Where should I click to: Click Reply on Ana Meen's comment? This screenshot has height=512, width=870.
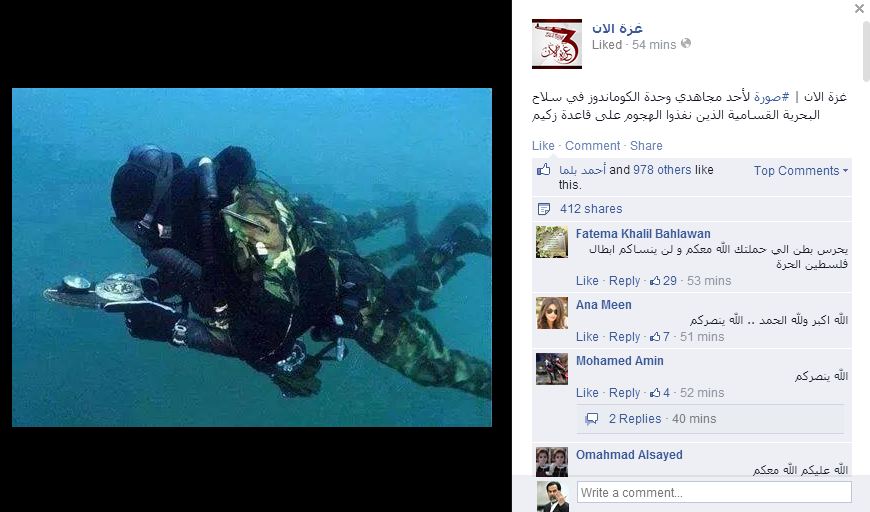pyautogui.click(x=624, y=337)
